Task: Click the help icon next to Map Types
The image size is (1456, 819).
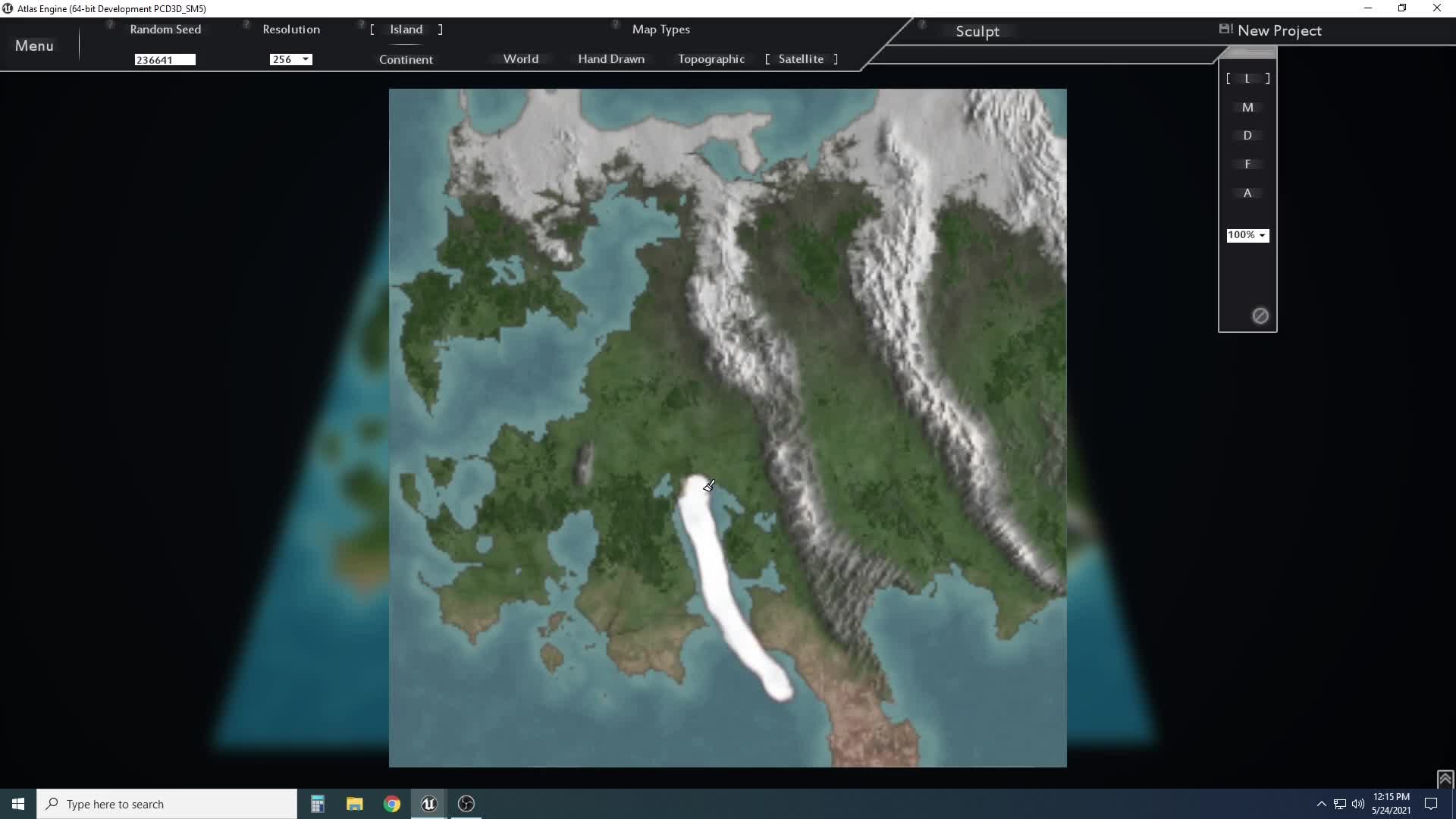Action: [616, 25]
